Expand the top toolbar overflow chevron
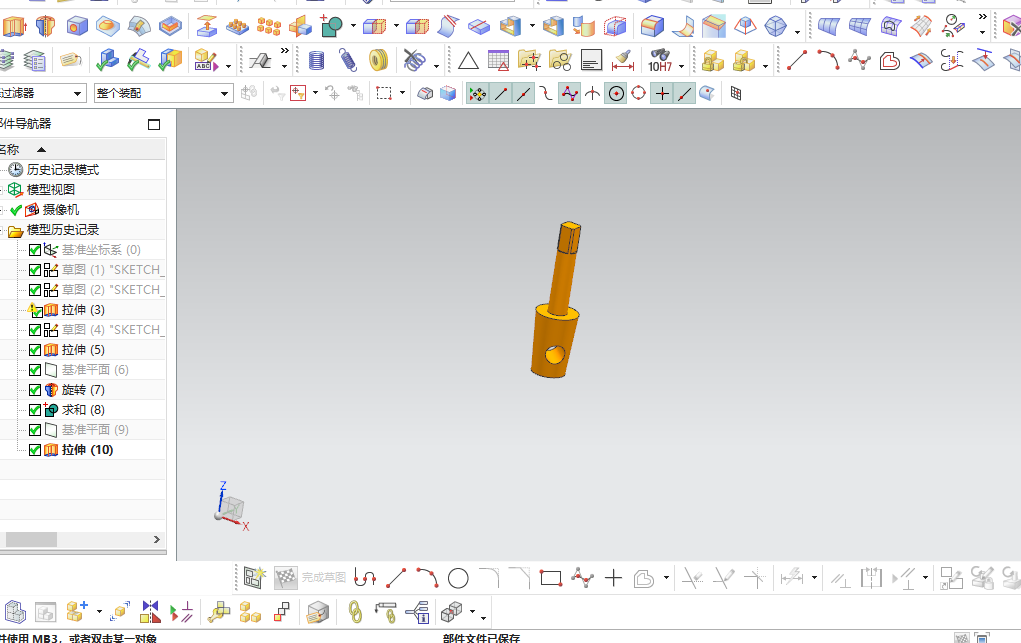 983,17
